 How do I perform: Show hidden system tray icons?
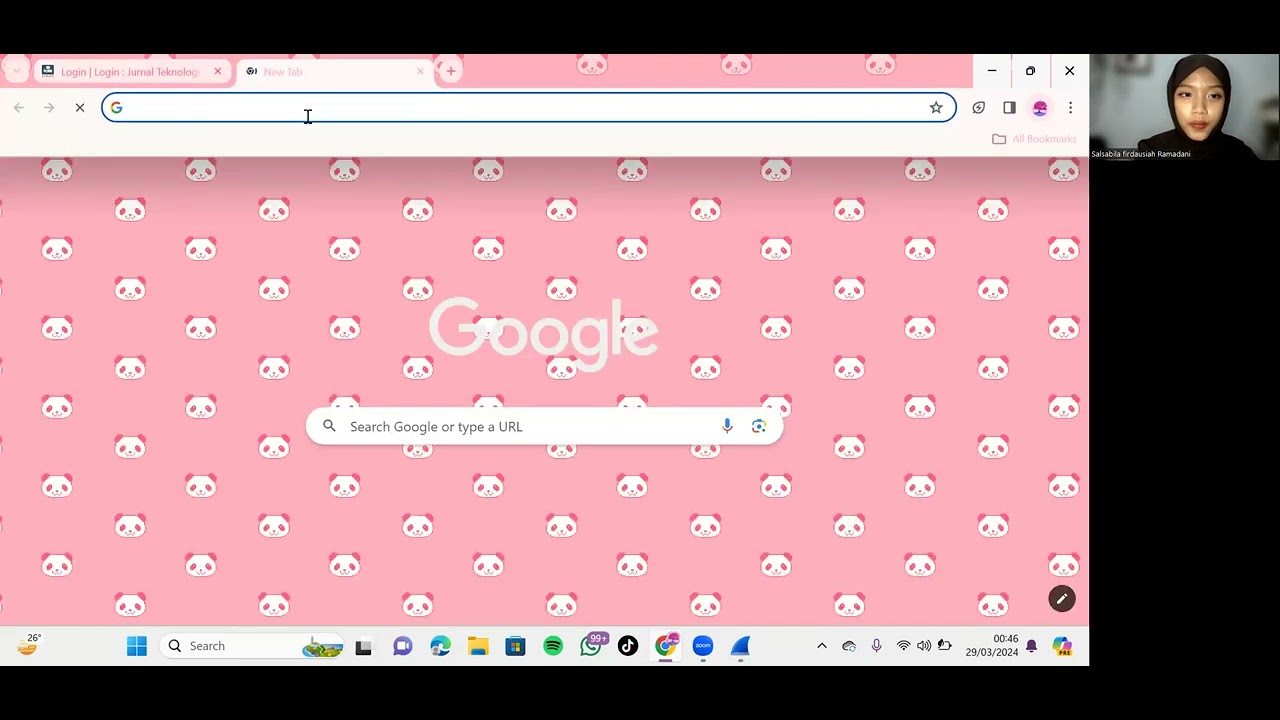point(822,646)
